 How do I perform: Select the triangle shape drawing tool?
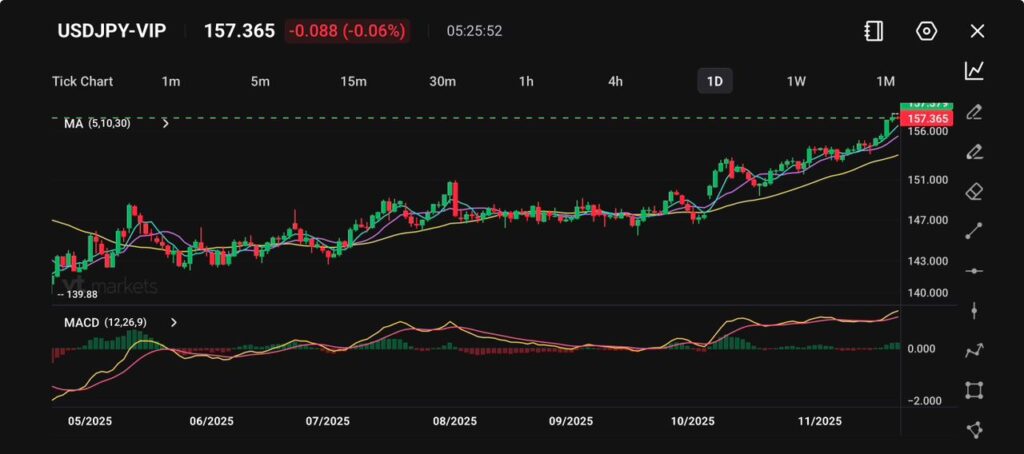pos(974,429)
